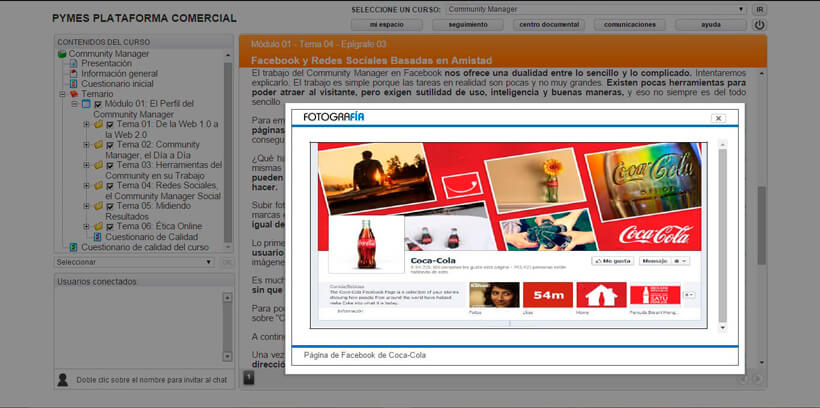Image resolution: width=820 pixels, height=408 pixels.
Task: Click the Cuestionario inicial icon
Action: 74,84
